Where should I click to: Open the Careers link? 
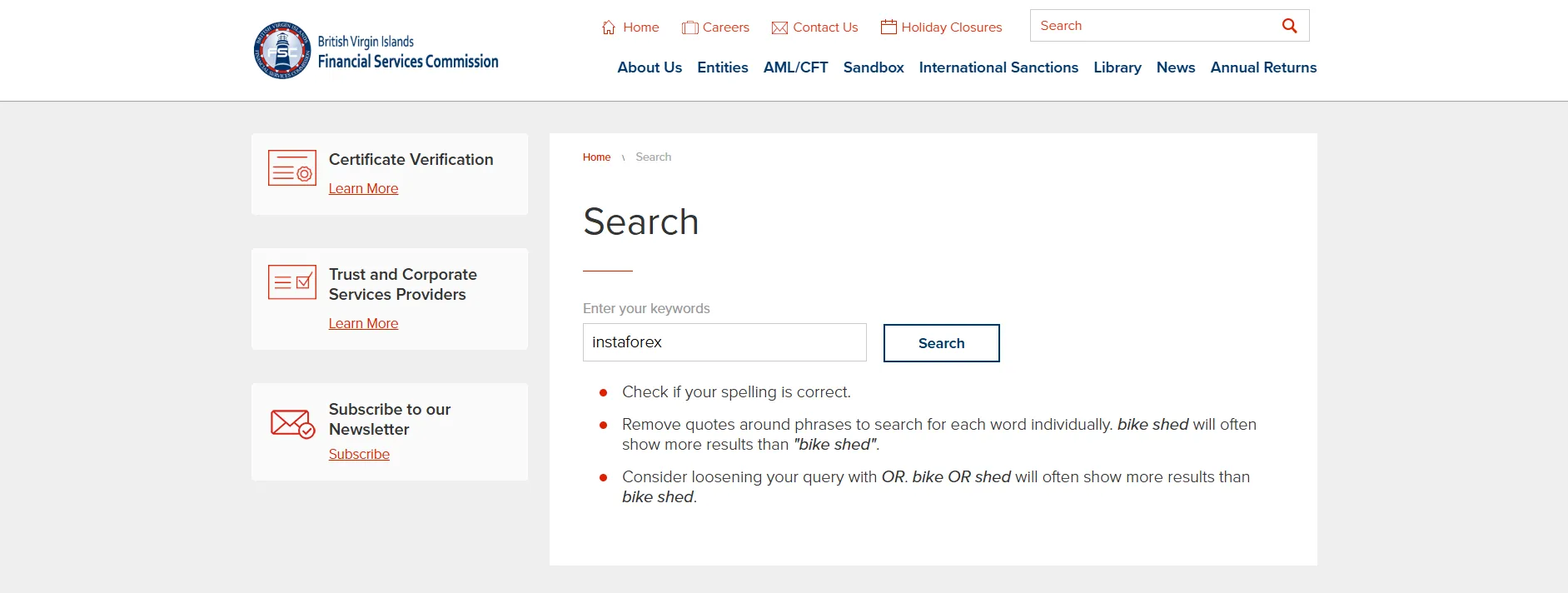coord(726,27)
